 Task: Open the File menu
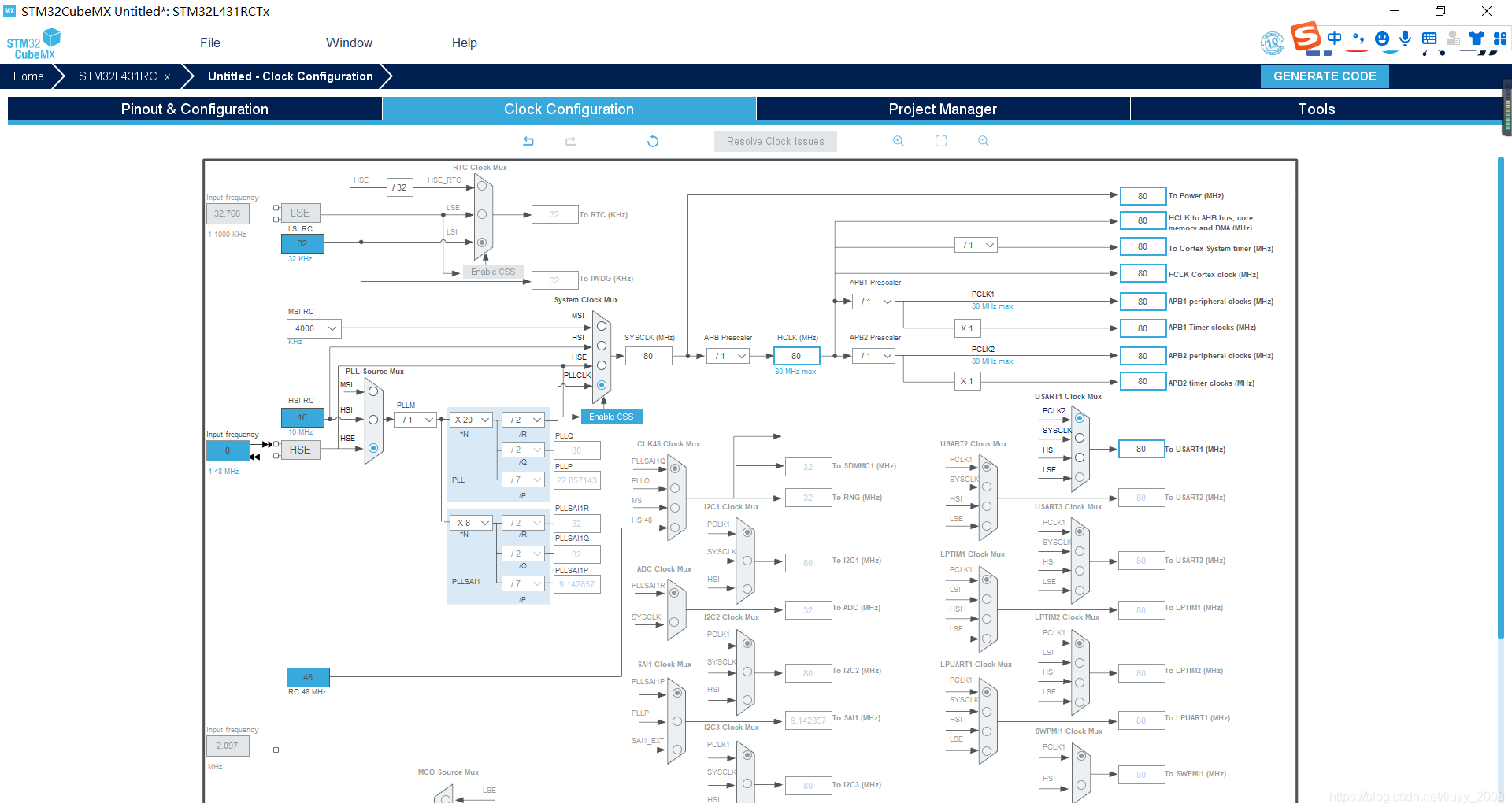point(210,43)
